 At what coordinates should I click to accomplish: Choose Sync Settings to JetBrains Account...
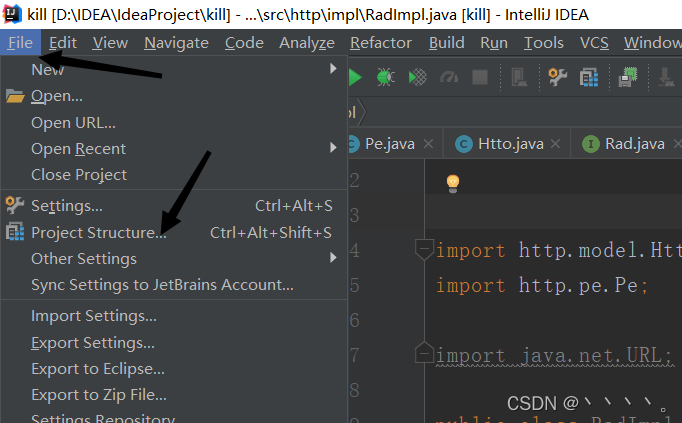pyautogui.click(x=174, y=285)
